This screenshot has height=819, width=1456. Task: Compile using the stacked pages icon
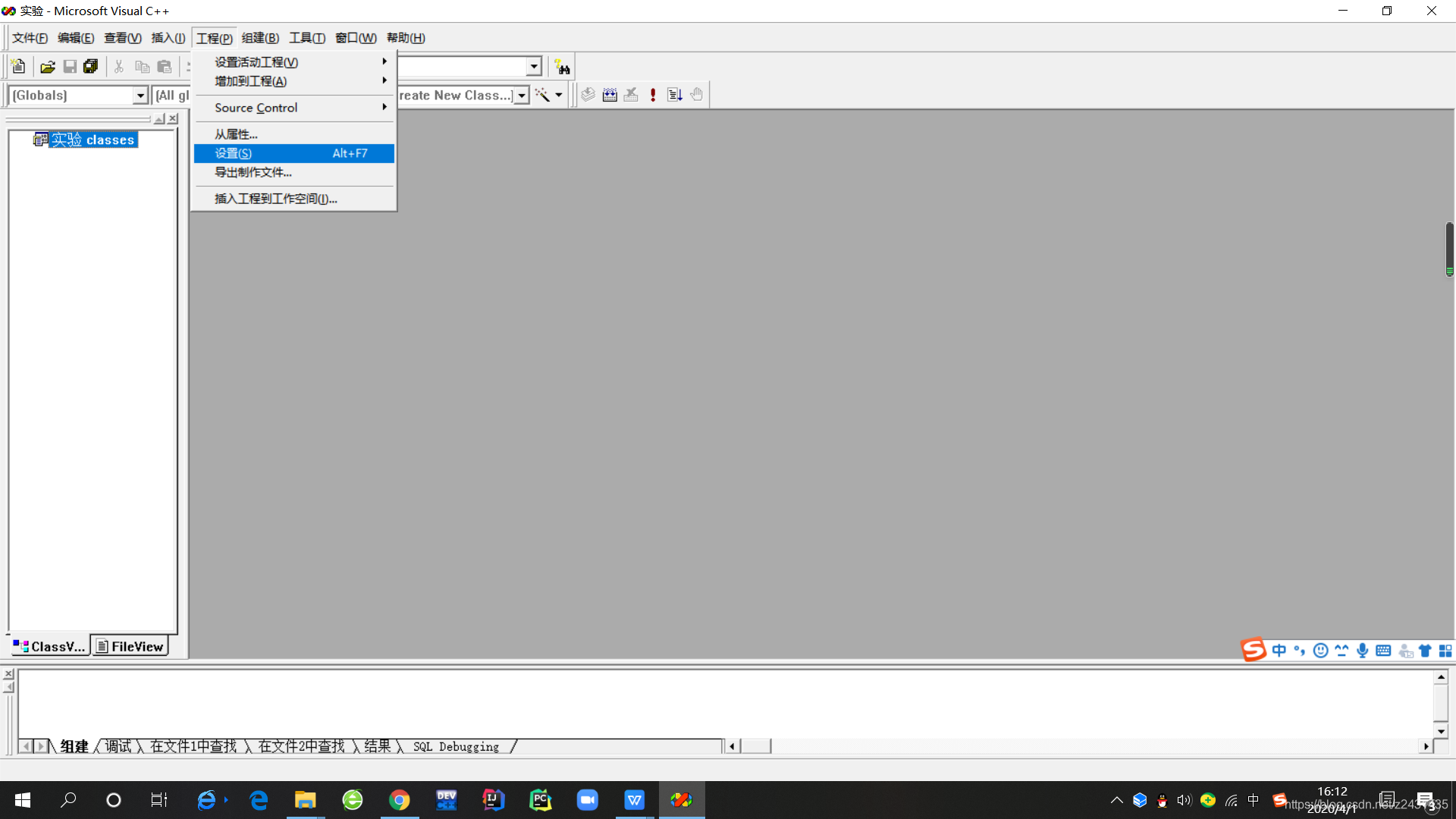tap(588, 95)
